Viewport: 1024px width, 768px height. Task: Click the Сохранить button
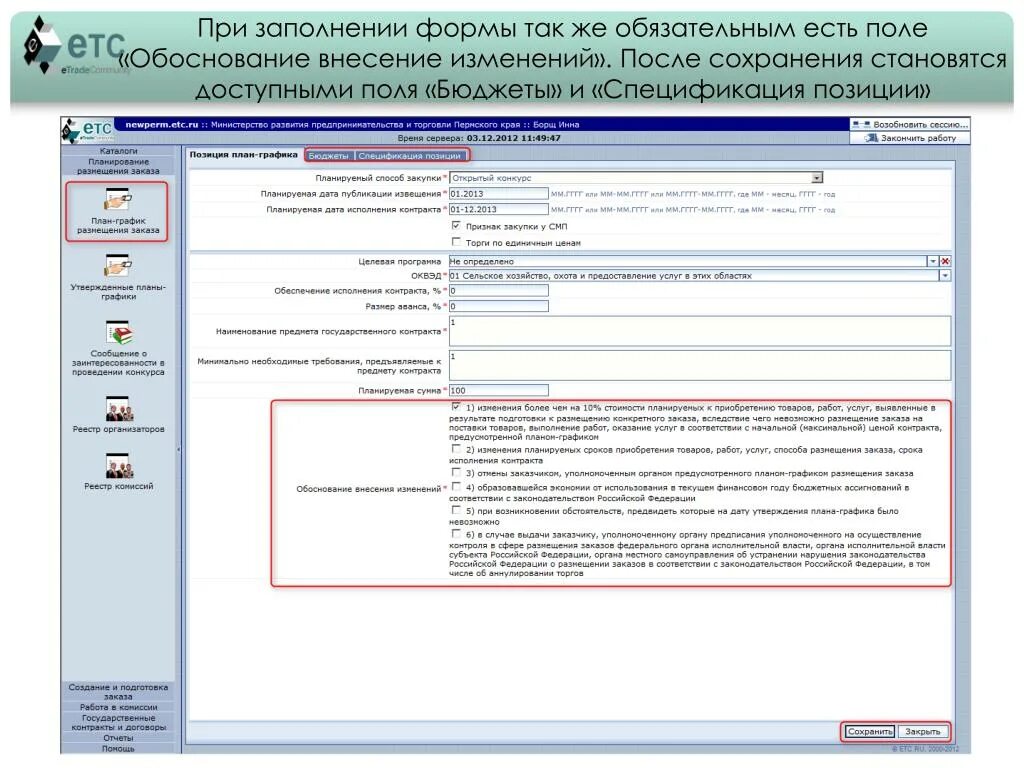(x=869, y=731)
